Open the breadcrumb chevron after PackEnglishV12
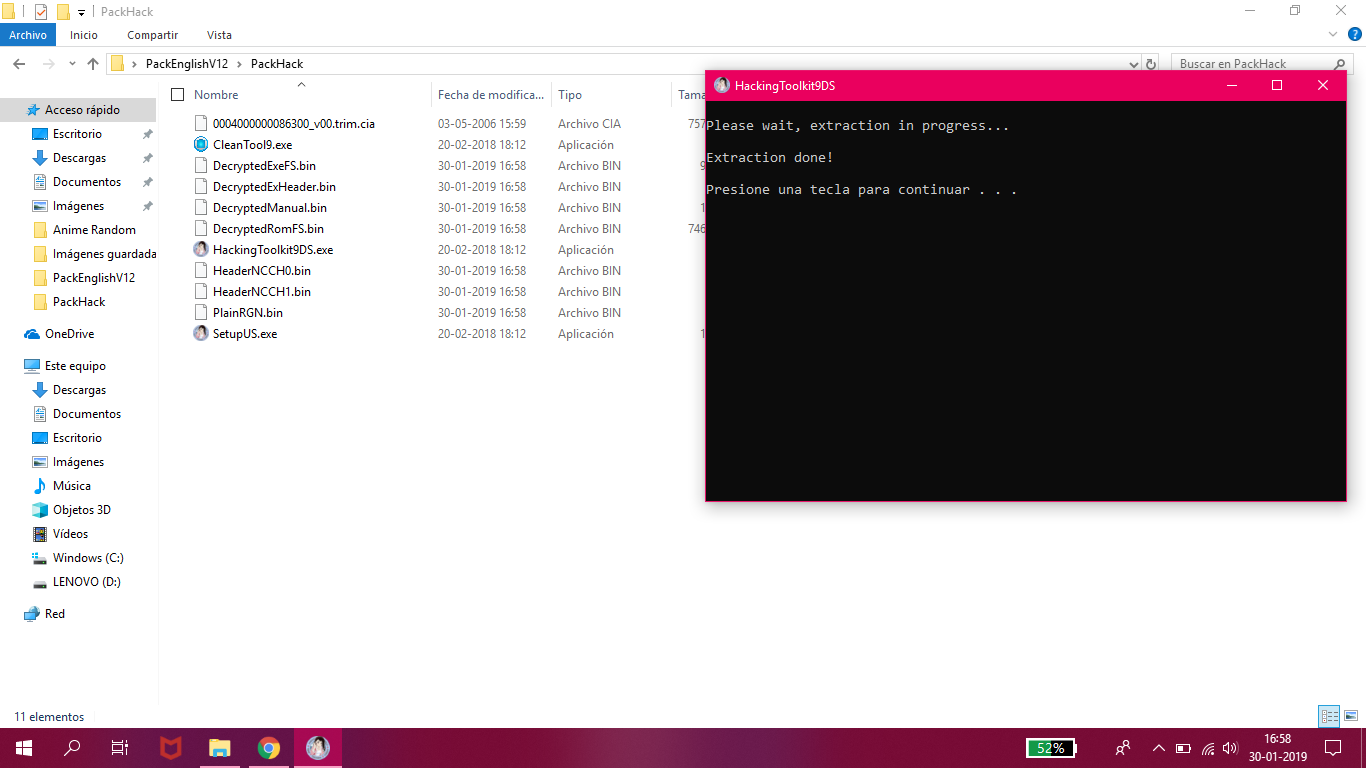This screenshot has width=1366, height=768. (x=240, y=64)
